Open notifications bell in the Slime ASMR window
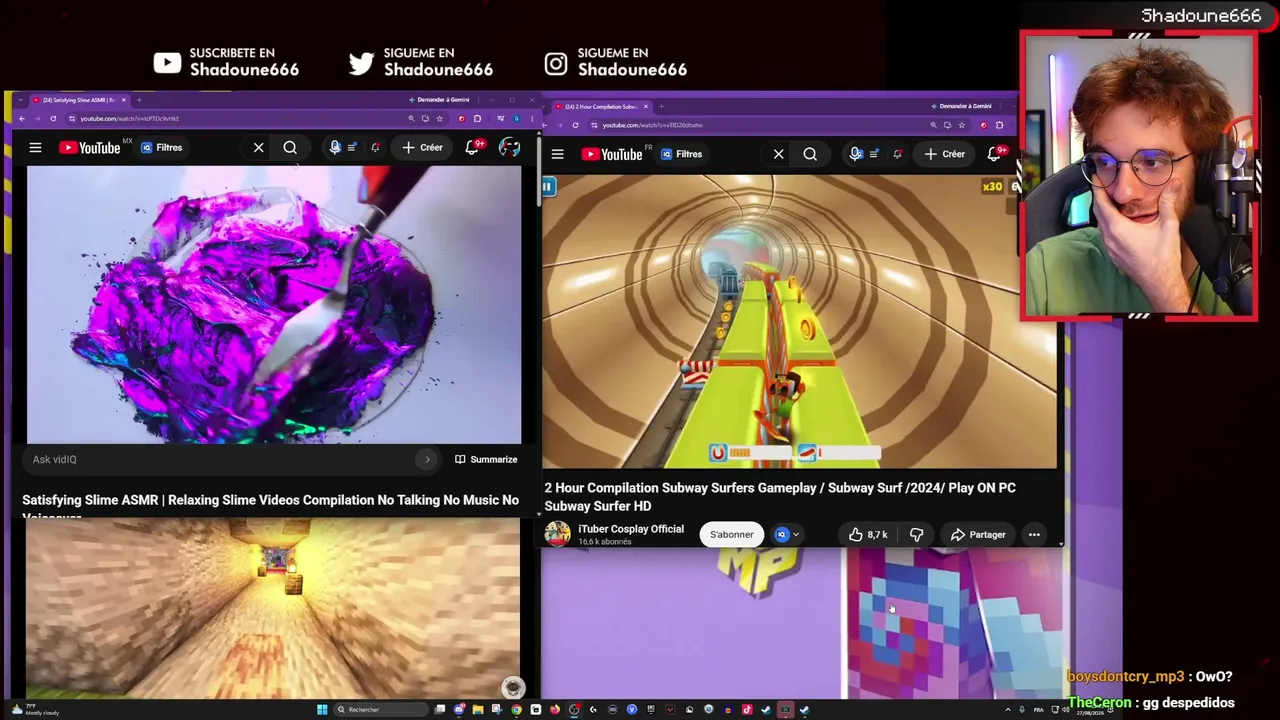This screenshot has height=720, width=1280. pos(473,148)
